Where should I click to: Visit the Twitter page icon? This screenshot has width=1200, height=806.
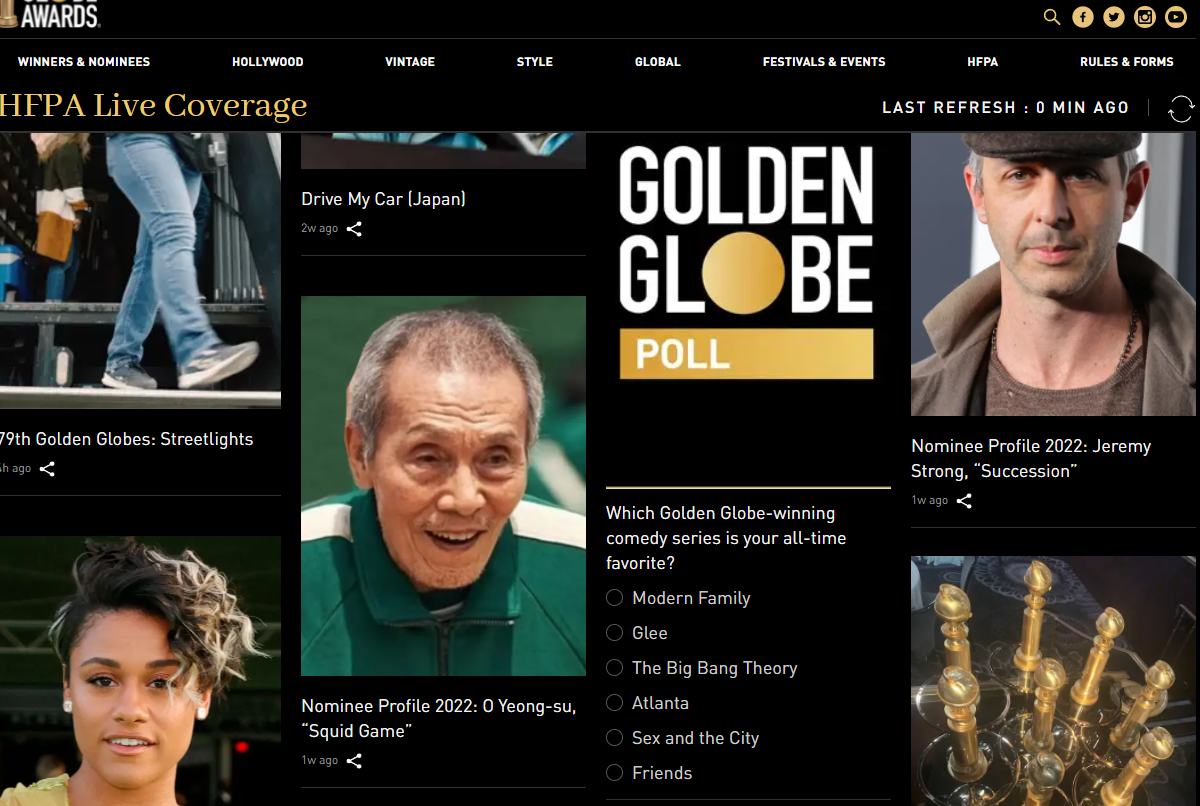coord(1114,17)
